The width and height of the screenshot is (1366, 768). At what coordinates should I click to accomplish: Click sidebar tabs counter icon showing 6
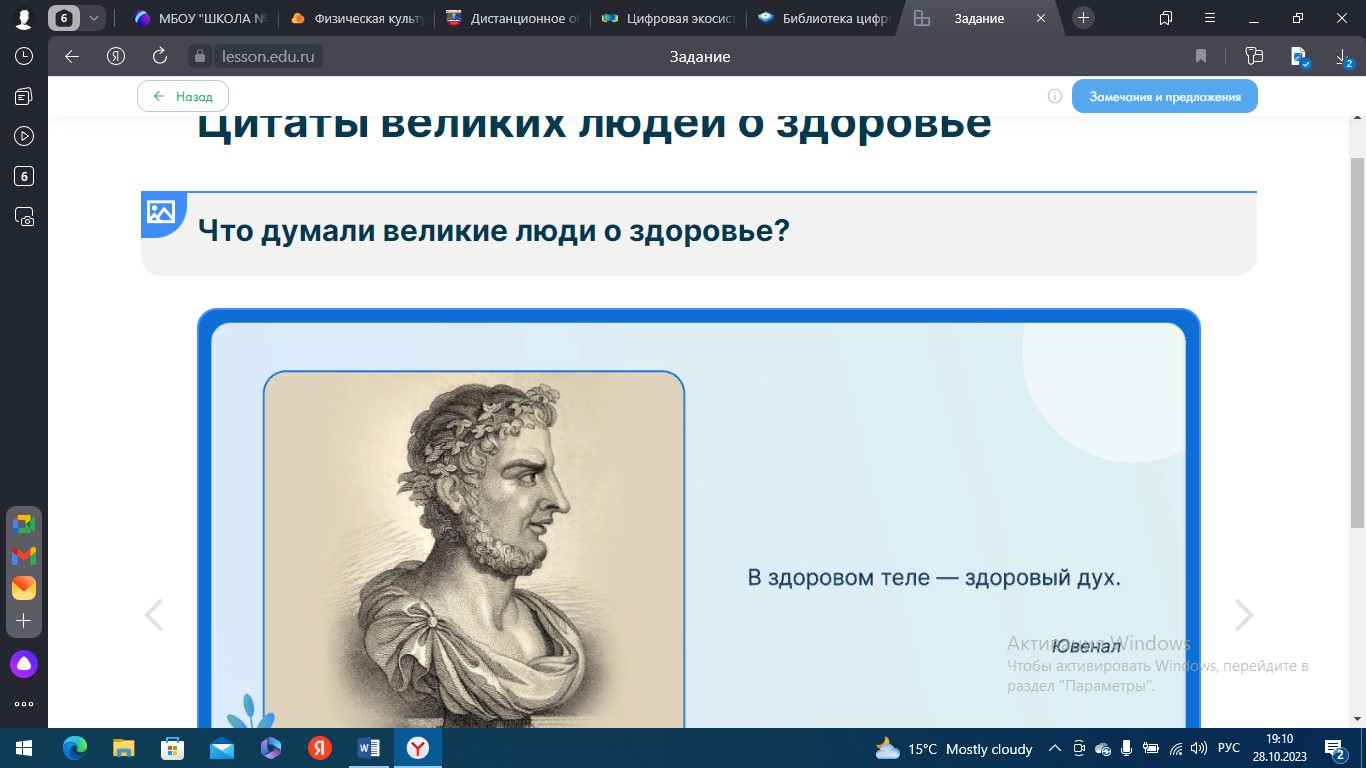[x=24, y=176]
